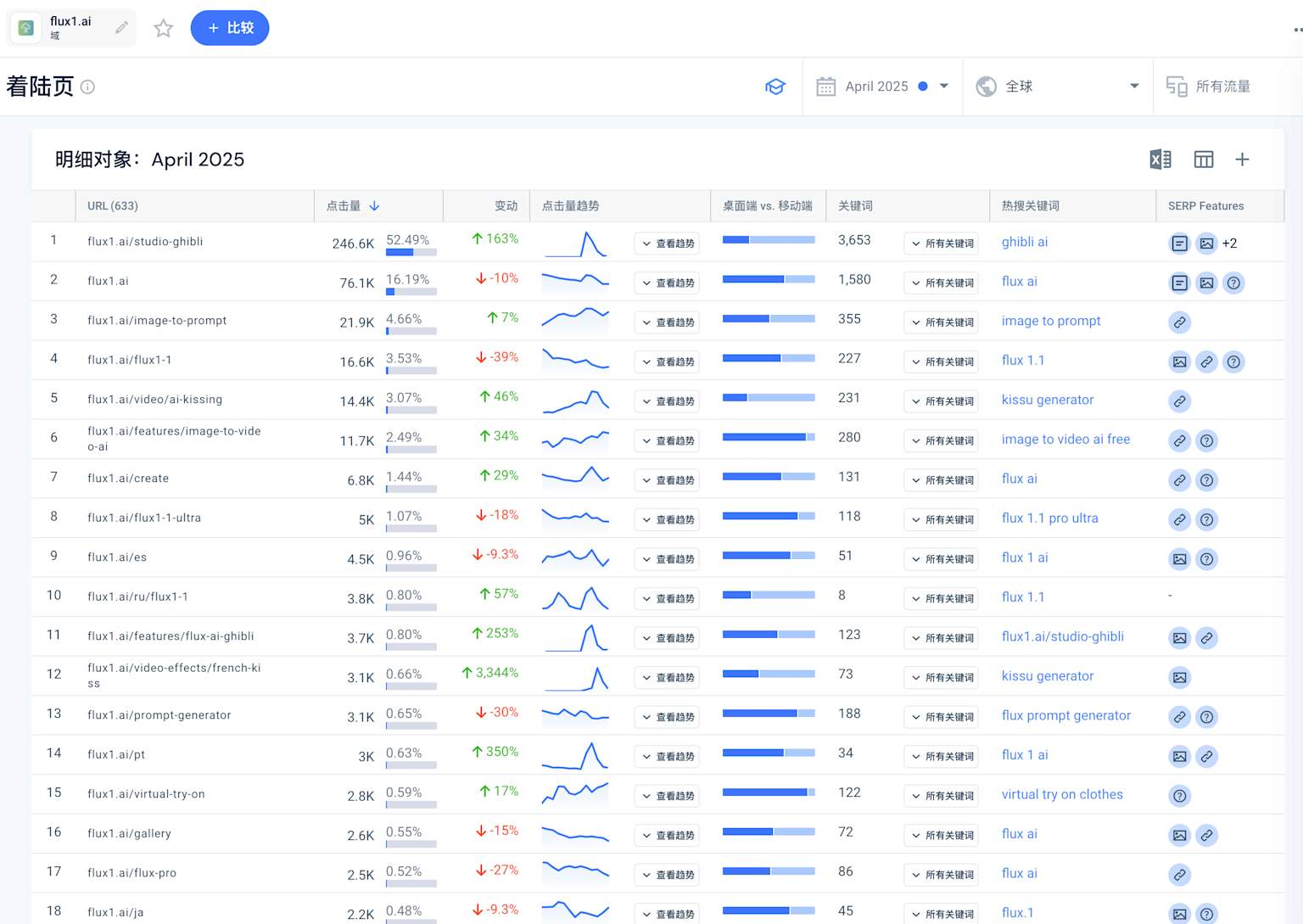Viewport: 1303px width, 924px height.
Task: Open the April 2025 date dropdown
Action: point(882,87)
